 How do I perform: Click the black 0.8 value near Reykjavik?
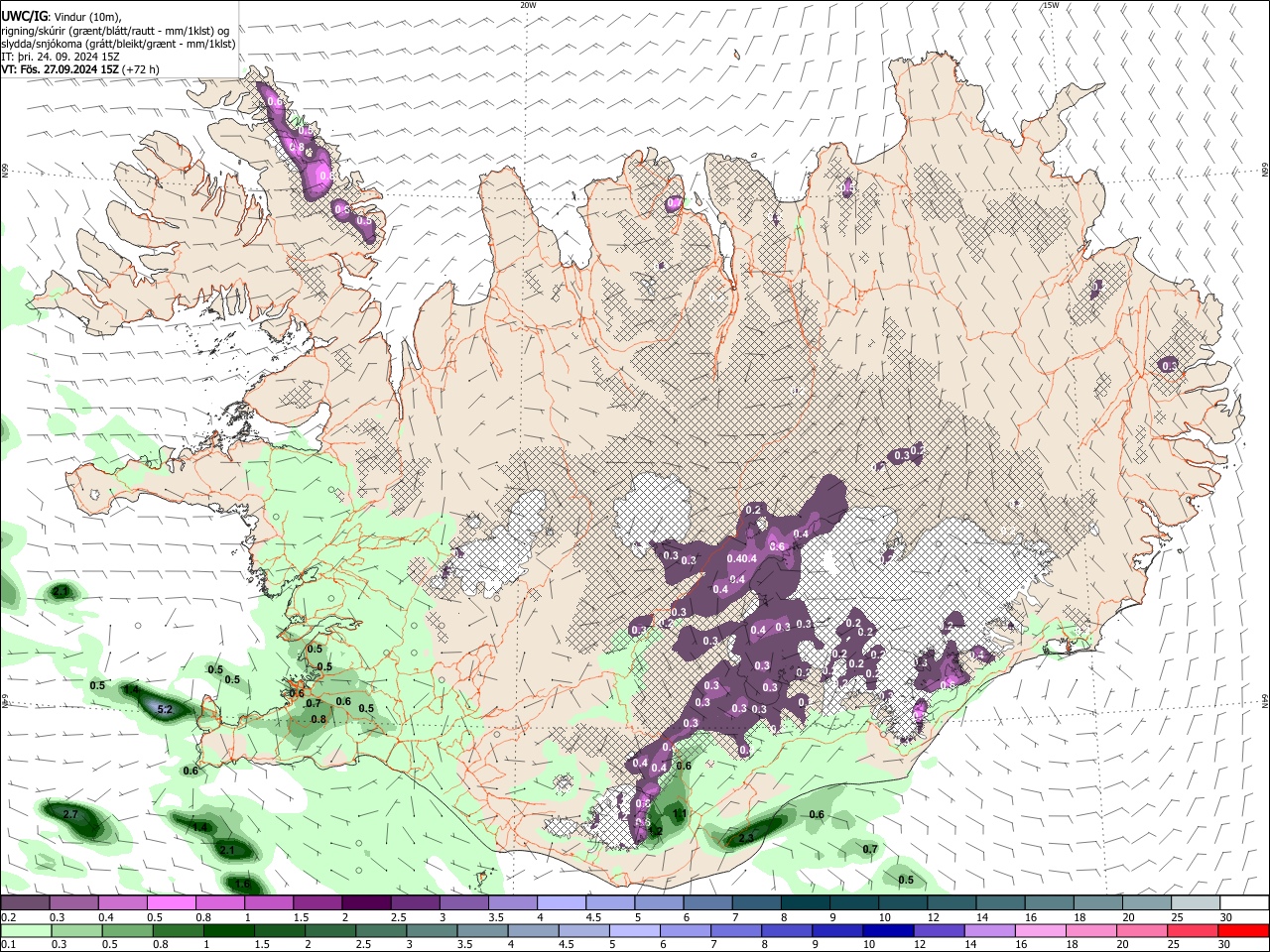pos(318,719)
